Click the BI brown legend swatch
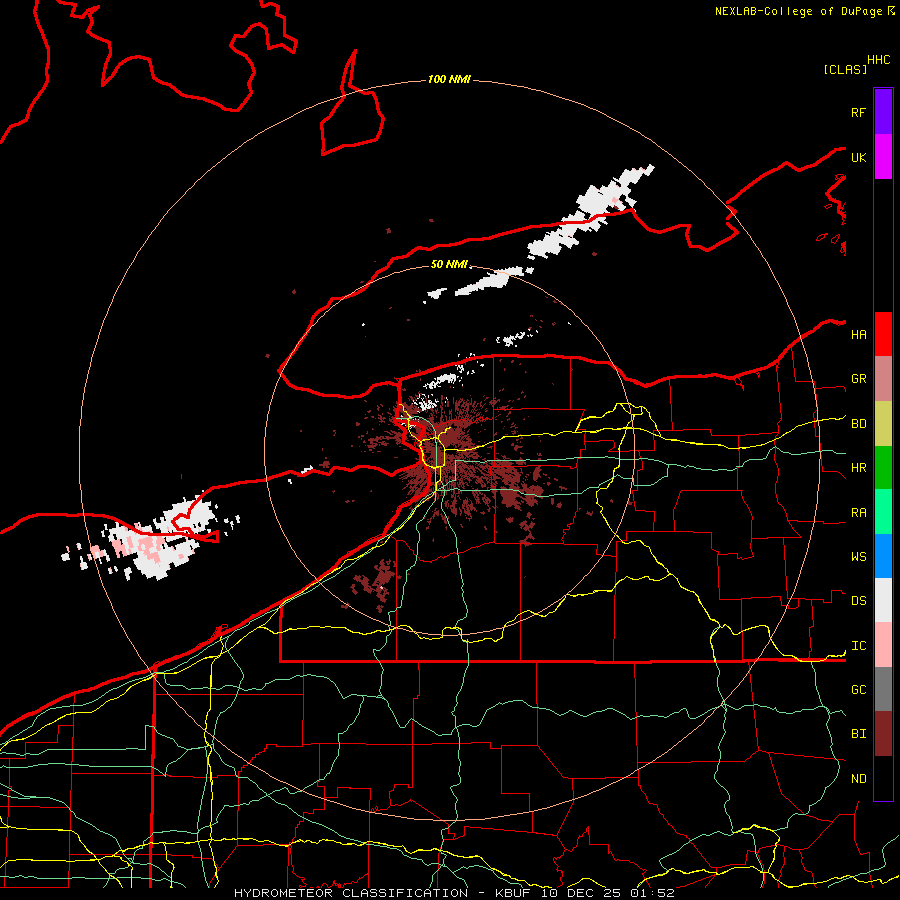 click(x=883, y=734)
